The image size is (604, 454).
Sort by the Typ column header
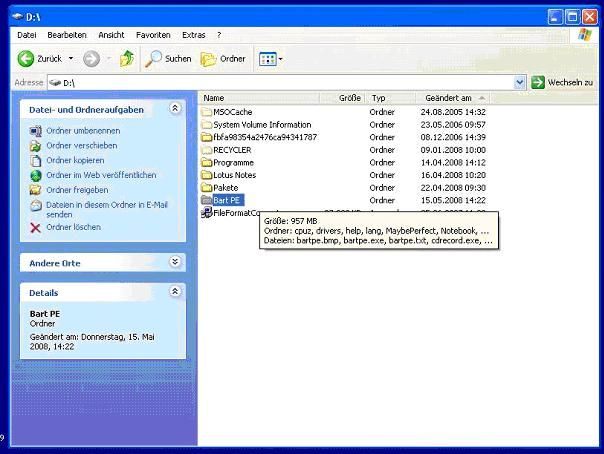[x=391, y=98]
